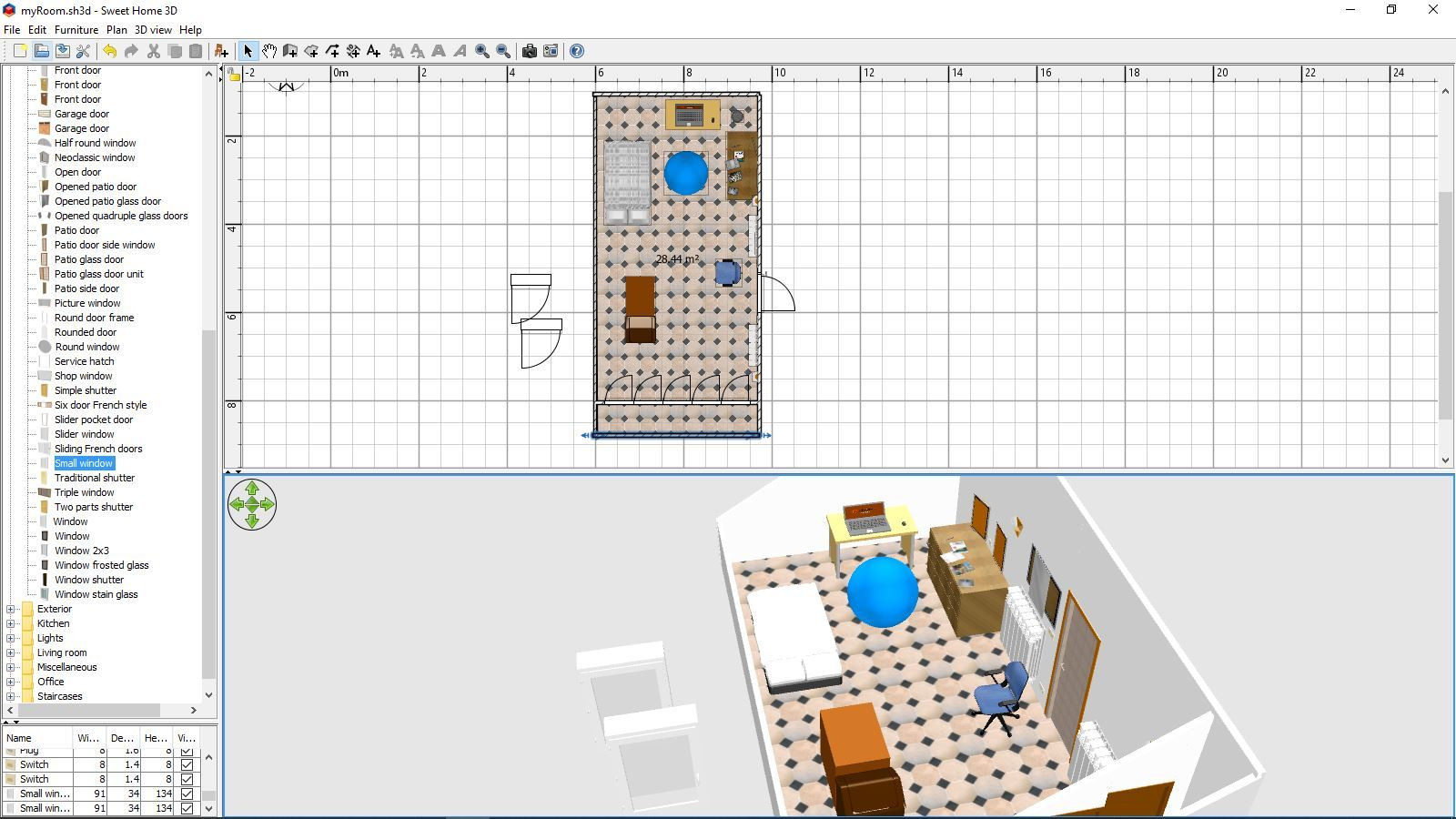The image size is (1456, 819).
Task: Click the Create photo camera icon
Action: click(529, 51)
